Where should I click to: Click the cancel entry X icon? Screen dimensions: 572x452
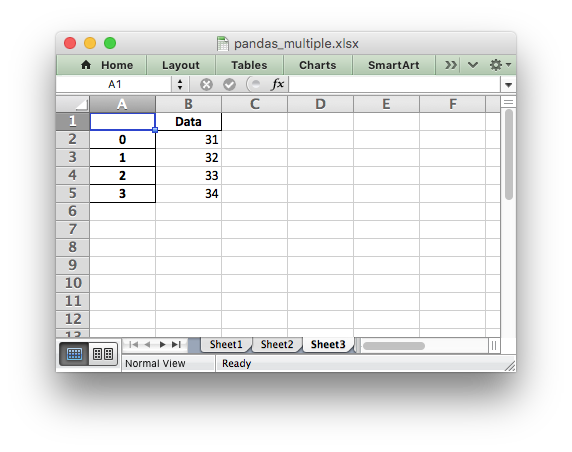[x=206, y=85]
